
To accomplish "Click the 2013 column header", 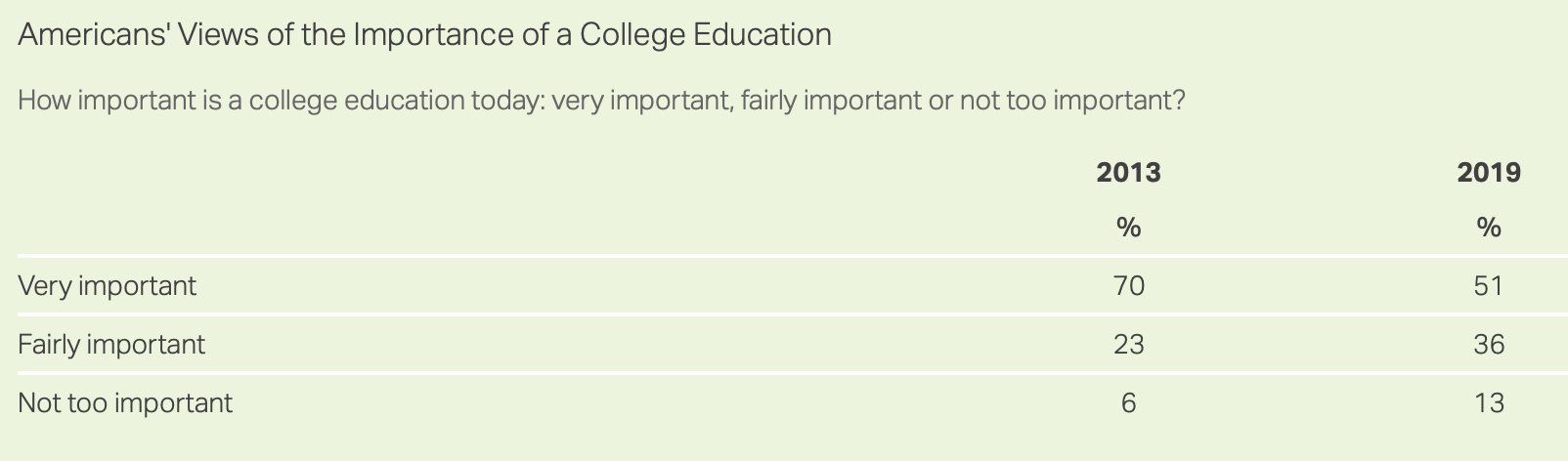I will [x=1128, y=173].
